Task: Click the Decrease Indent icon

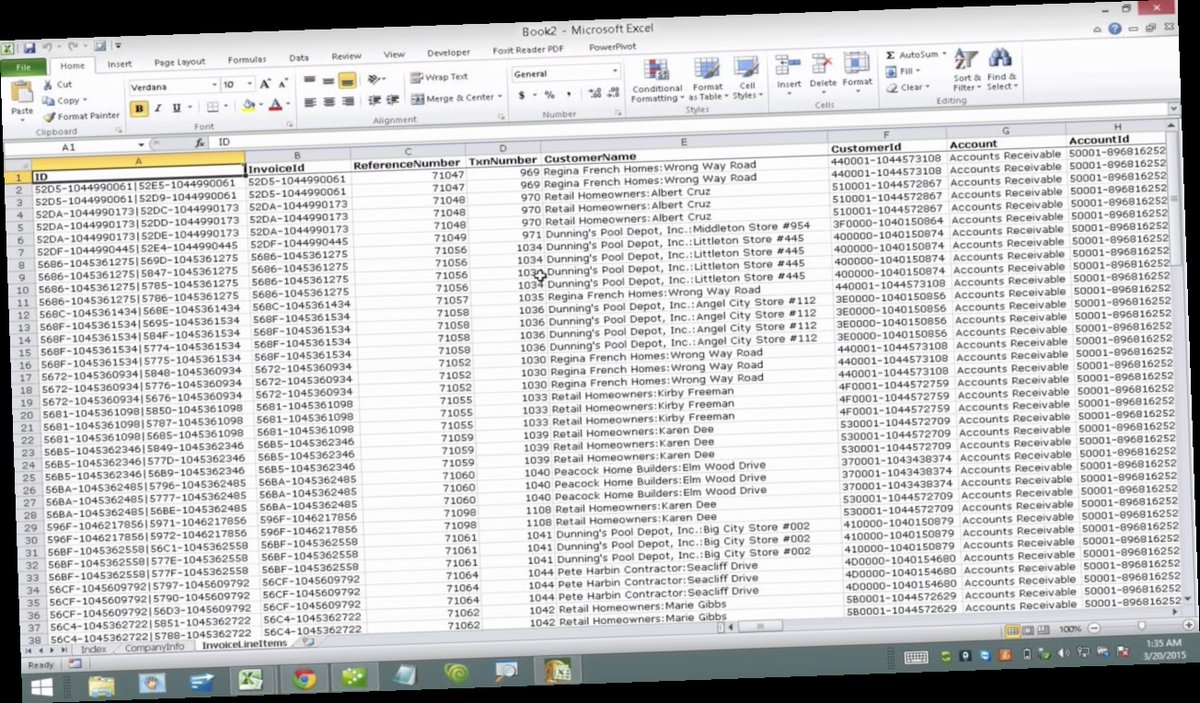Action: pos(373,100)
